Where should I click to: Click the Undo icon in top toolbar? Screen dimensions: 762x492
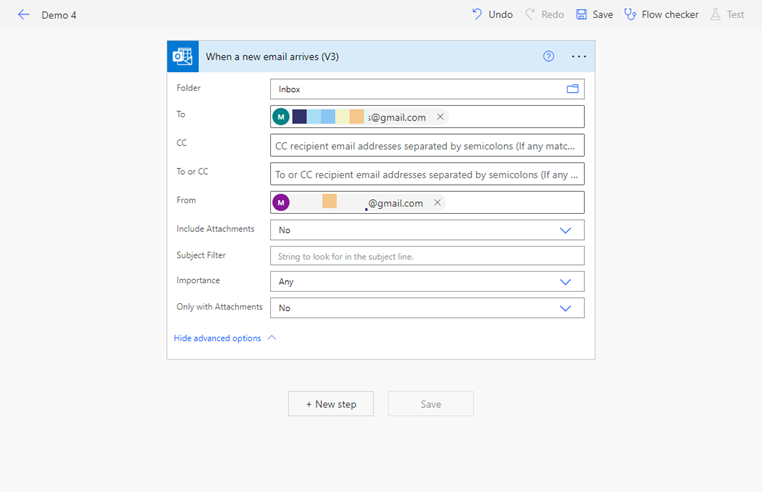tap(477, 14)
